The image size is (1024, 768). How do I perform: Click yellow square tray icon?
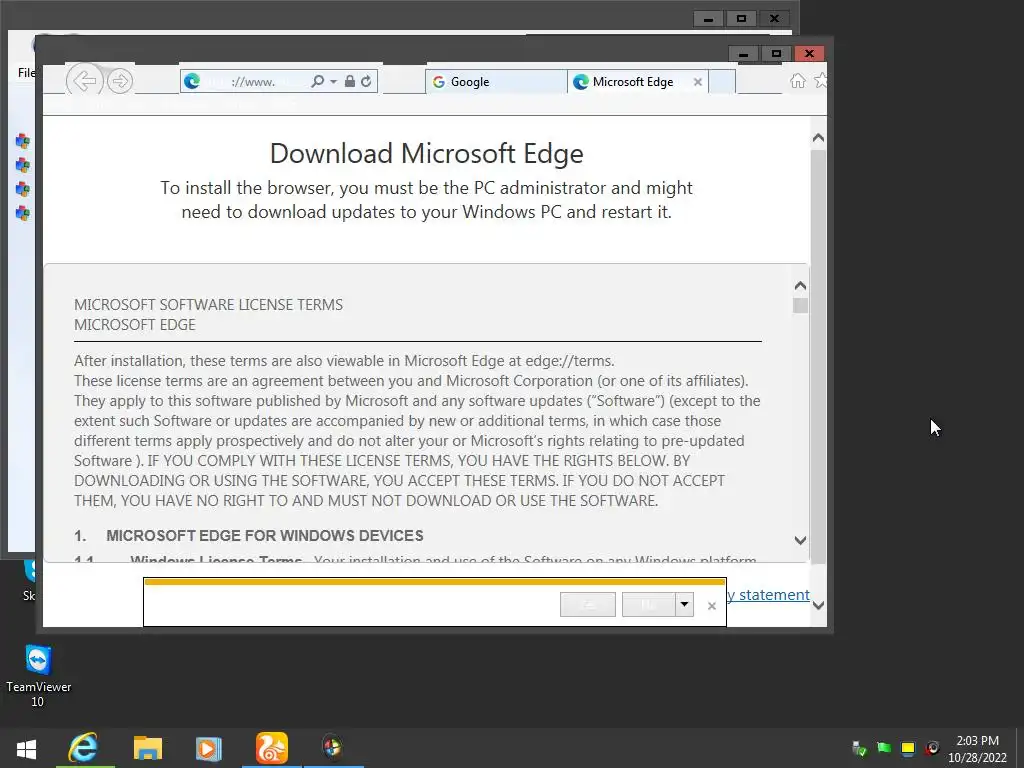tap(908, 748)
